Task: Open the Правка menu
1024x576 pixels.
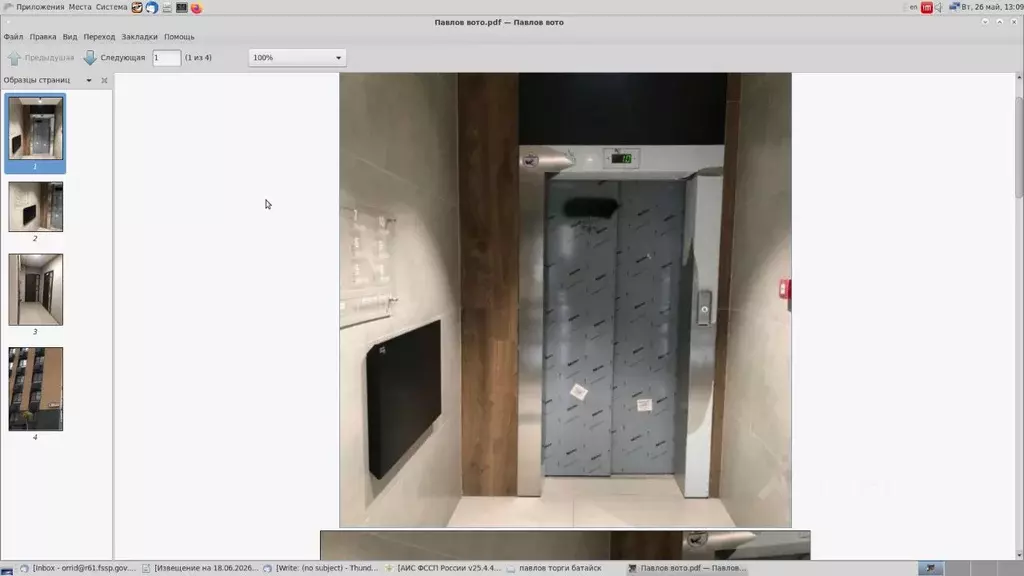Action: 43,37
